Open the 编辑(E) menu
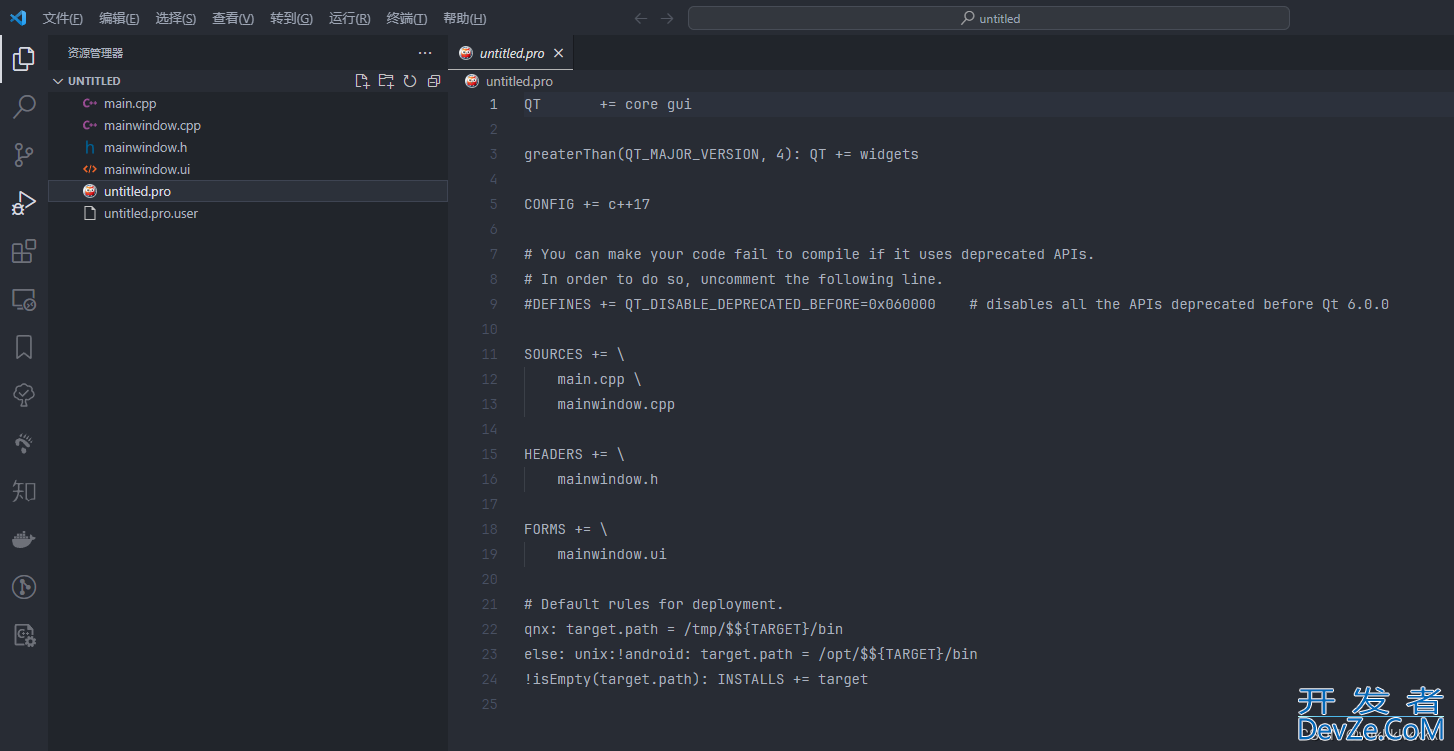This screenshot has height=751, width=1454. [119, 19]
